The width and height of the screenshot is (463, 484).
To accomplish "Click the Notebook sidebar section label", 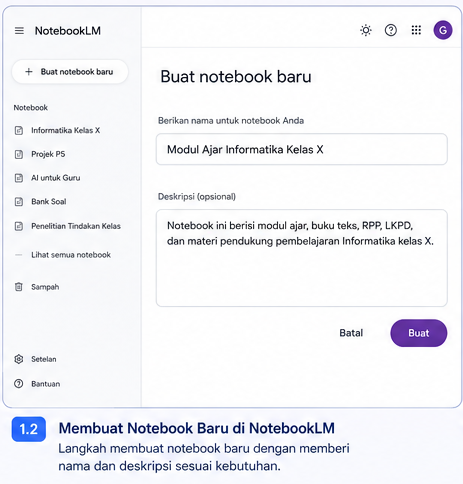I will [31, 108].
